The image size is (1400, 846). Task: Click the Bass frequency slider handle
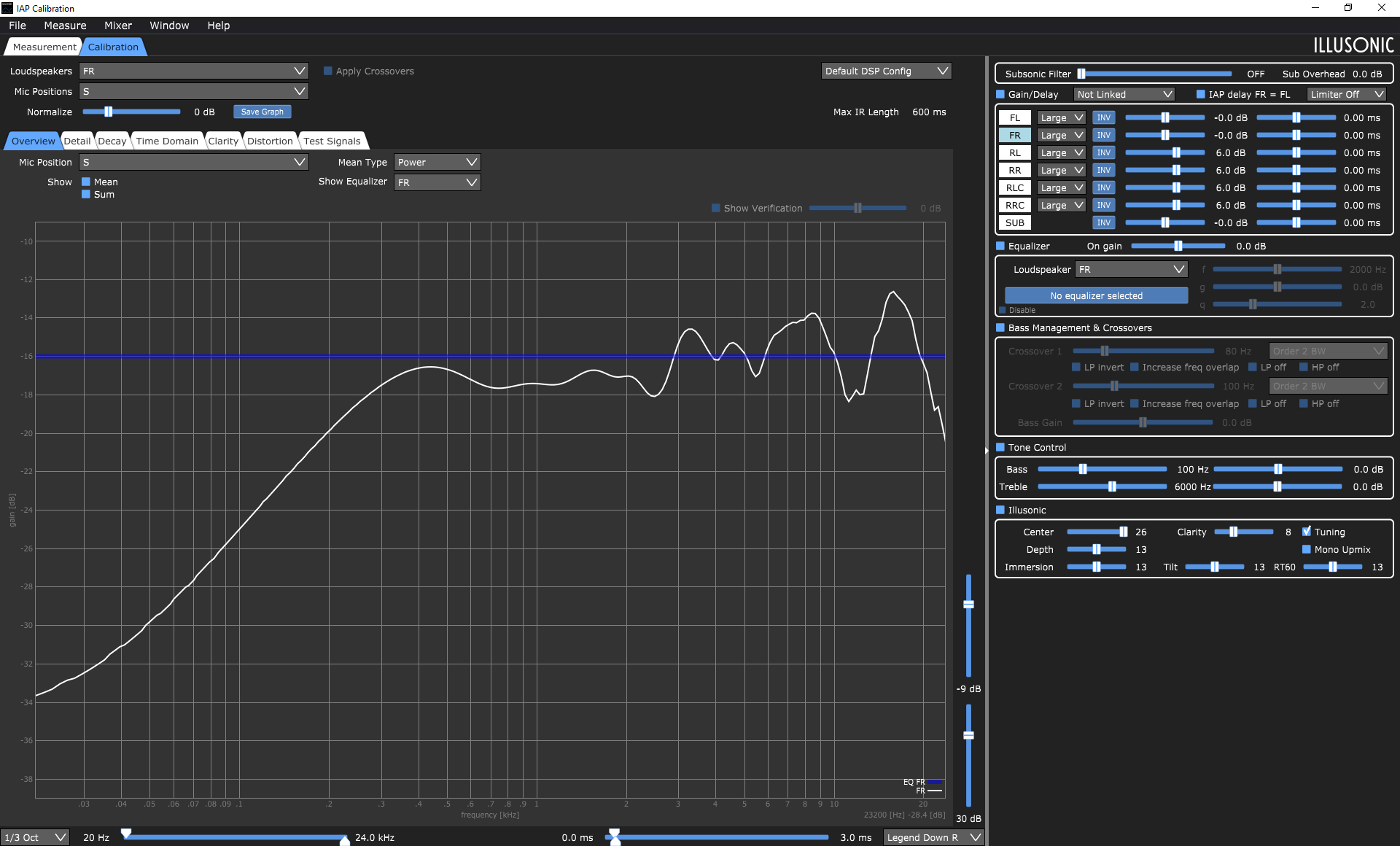point(1083,469)
